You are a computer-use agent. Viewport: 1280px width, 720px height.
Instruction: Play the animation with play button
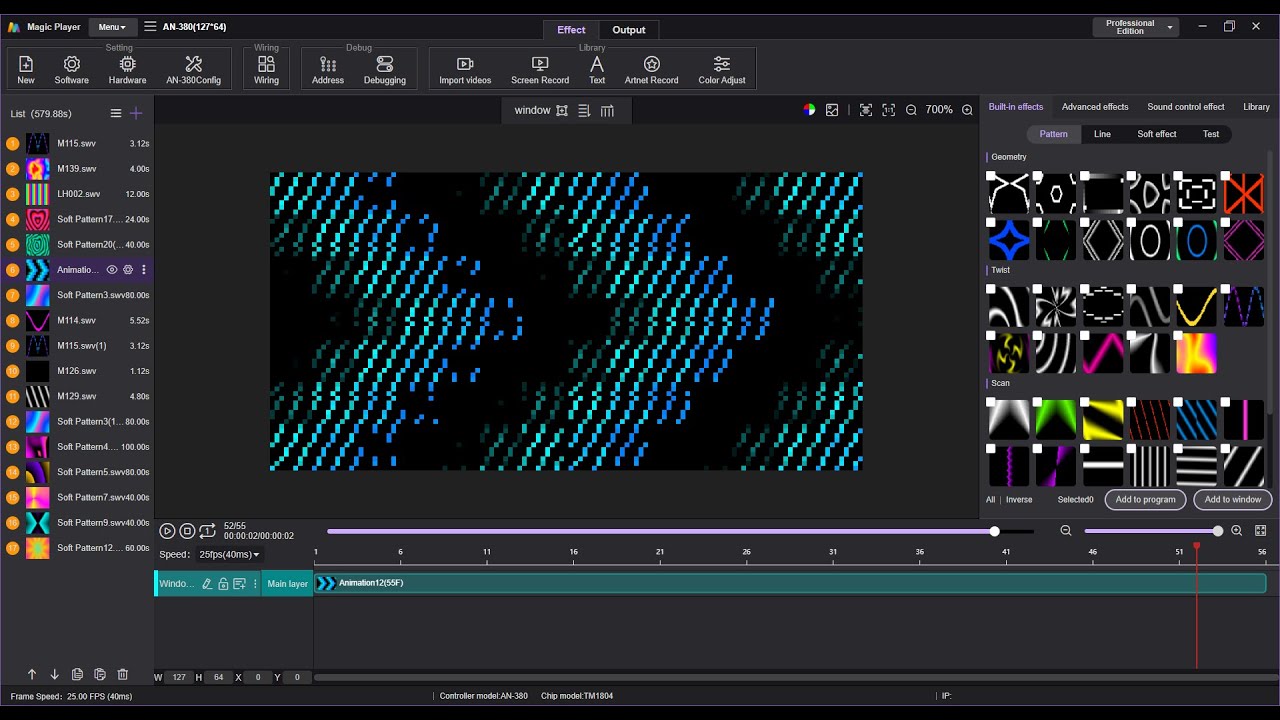click(167, 531)
